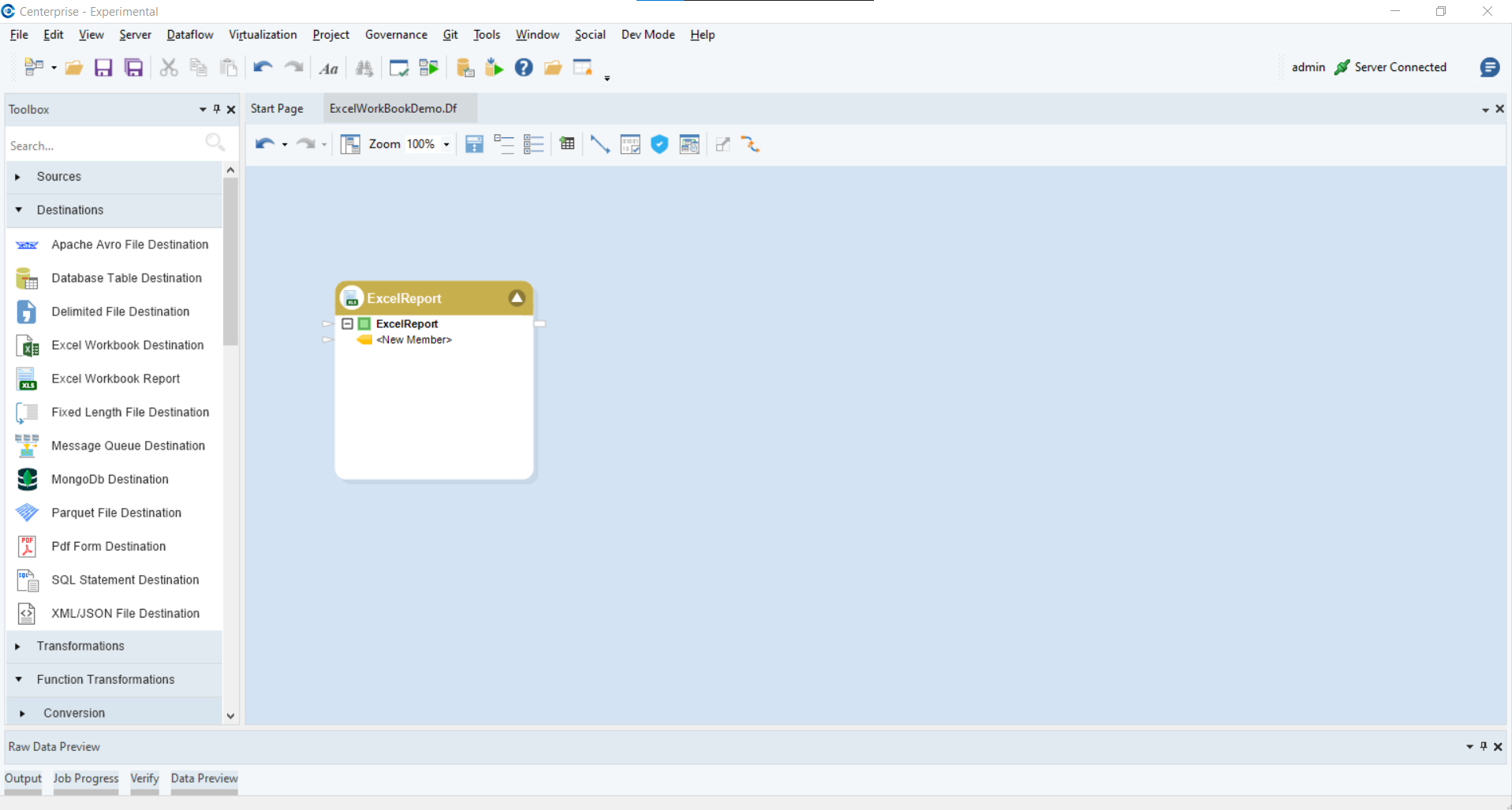Click the Help question mark icon
This screenshot has width=1512, height=810.
click(524, 68)
